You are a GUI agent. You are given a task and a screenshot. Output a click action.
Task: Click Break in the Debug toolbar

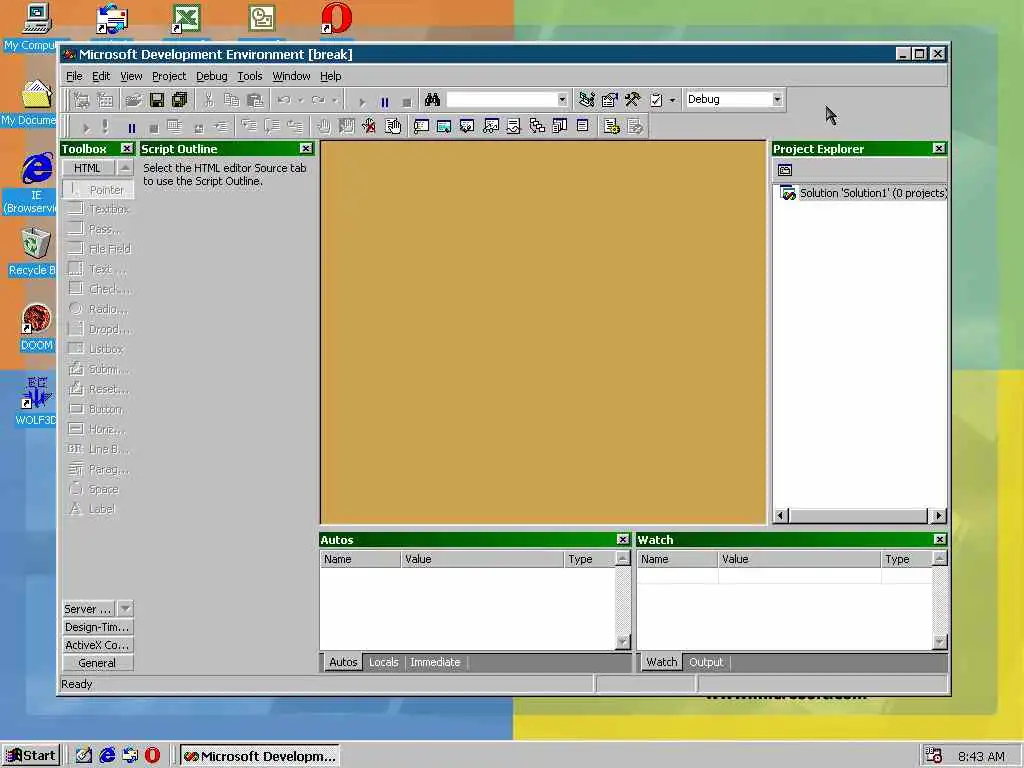(x=131, y=127)
